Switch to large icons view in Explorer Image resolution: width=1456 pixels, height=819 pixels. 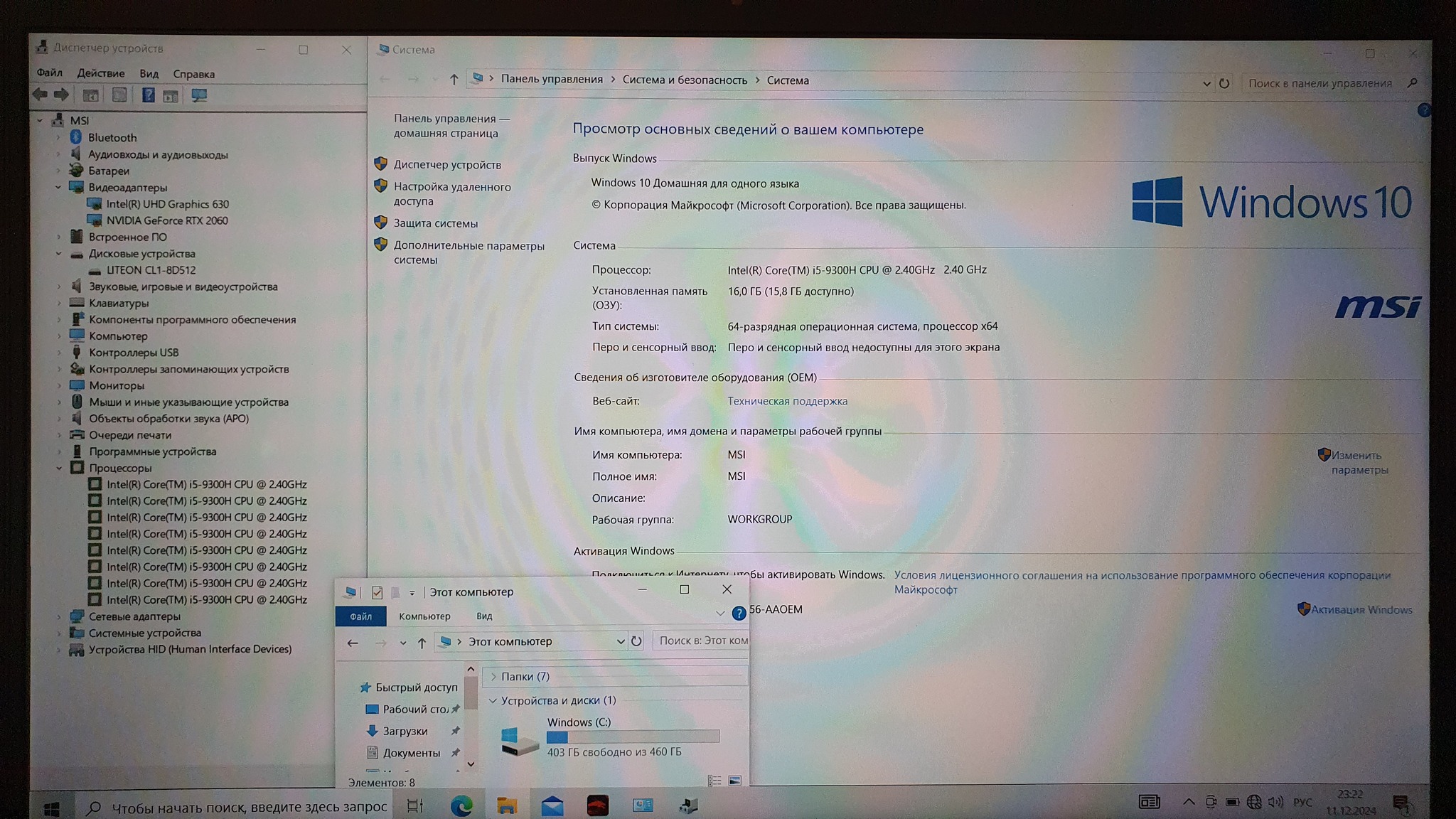(x=734, y=781)
